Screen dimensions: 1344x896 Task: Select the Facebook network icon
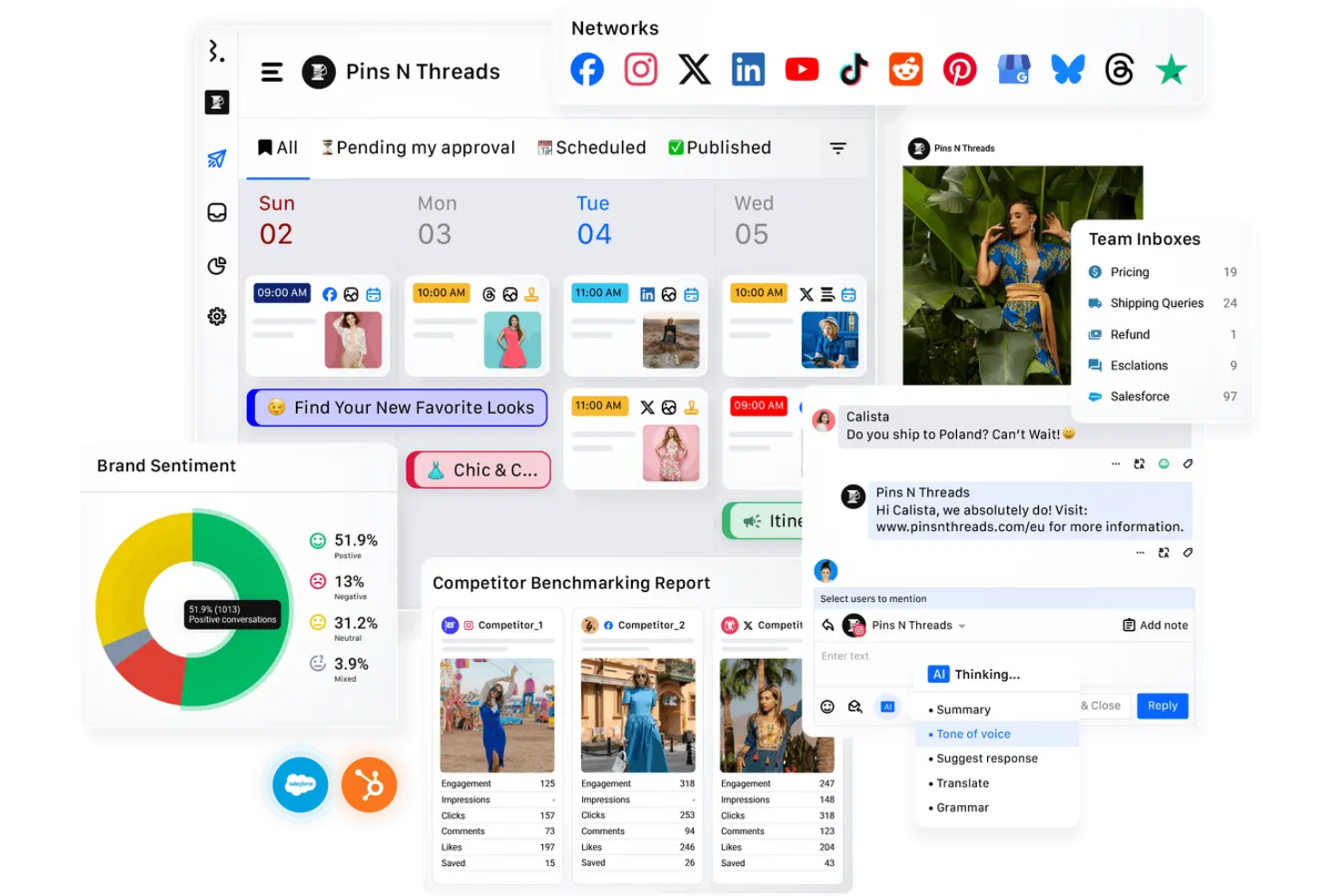[587, 69]
